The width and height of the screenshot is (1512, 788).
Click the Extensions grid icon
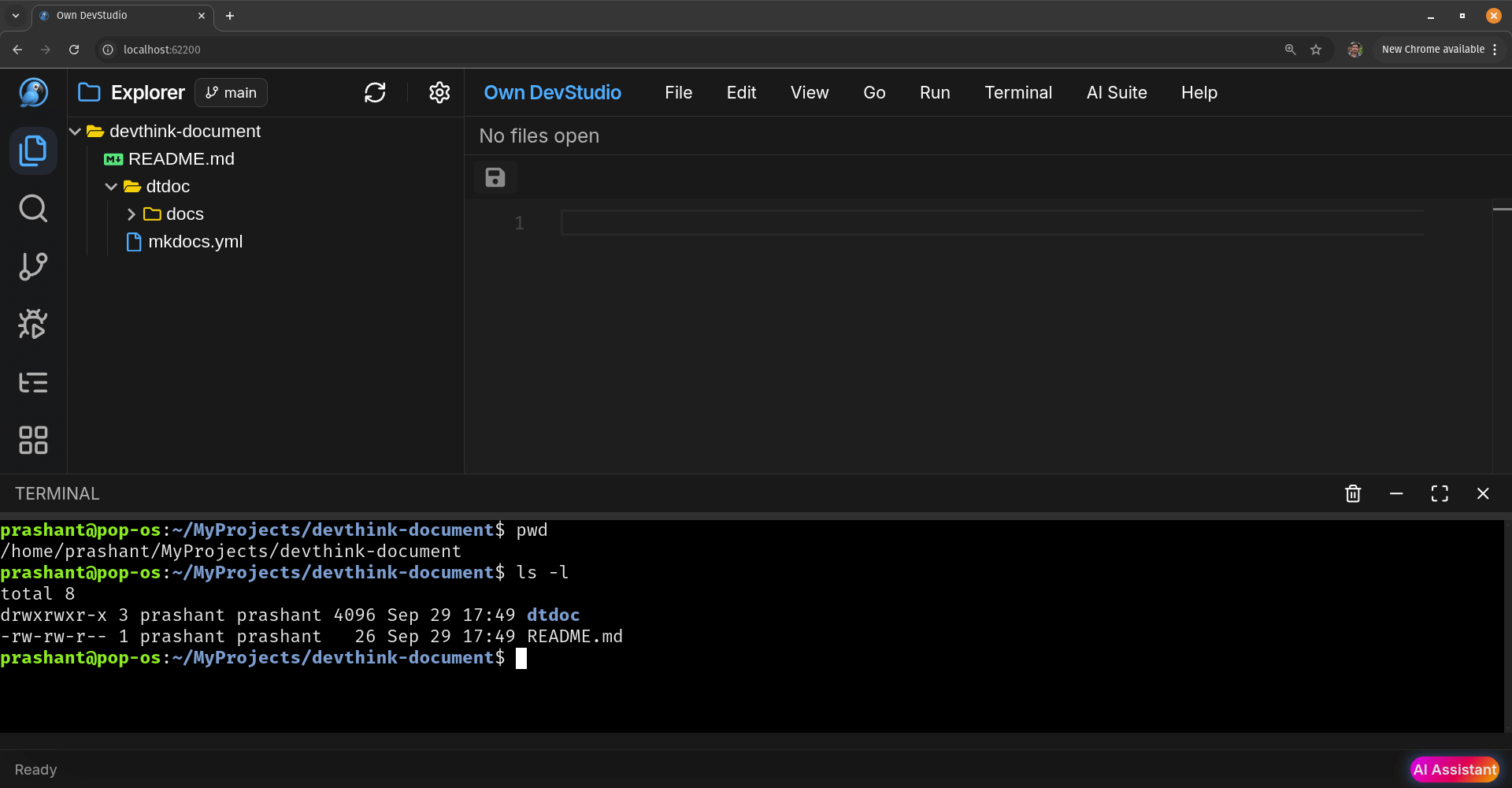coord(33,440)
